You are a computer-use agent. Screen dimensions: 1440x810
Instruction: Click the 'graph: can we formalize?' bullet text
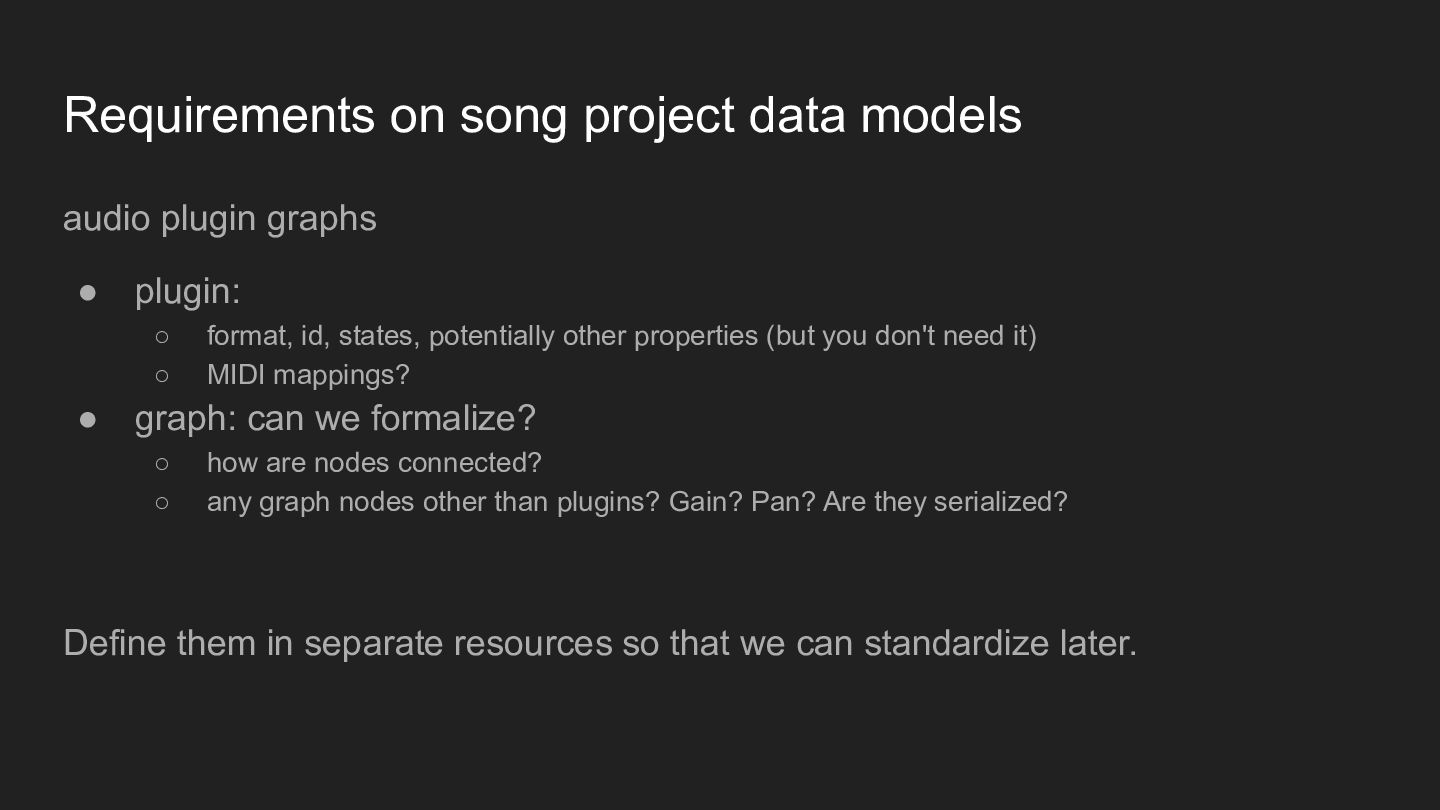click(335, 418)
